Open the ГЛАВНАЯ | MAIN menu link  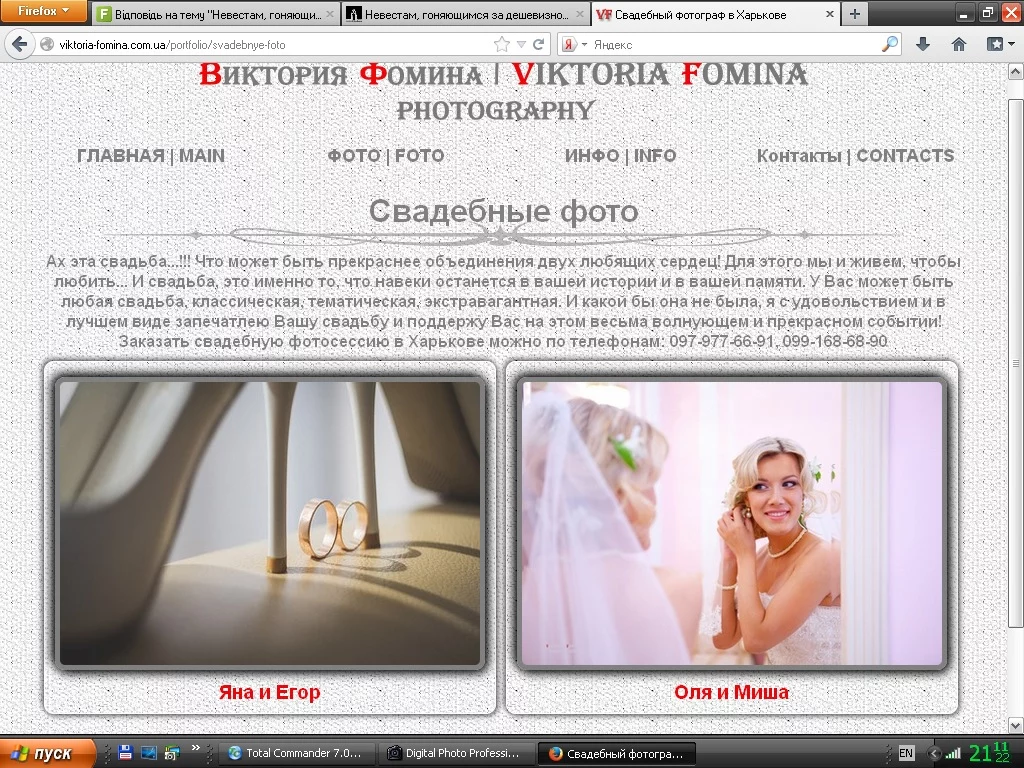pyautogui.click(x=151, y=156)
